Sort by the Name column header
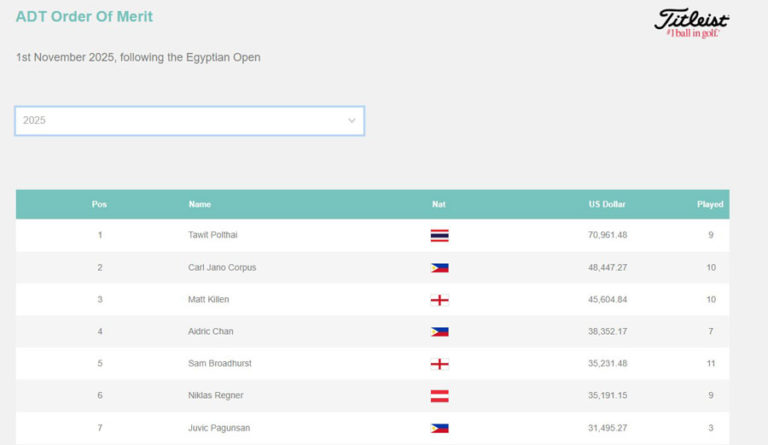The image size is (768, 445). coord(200,205)
